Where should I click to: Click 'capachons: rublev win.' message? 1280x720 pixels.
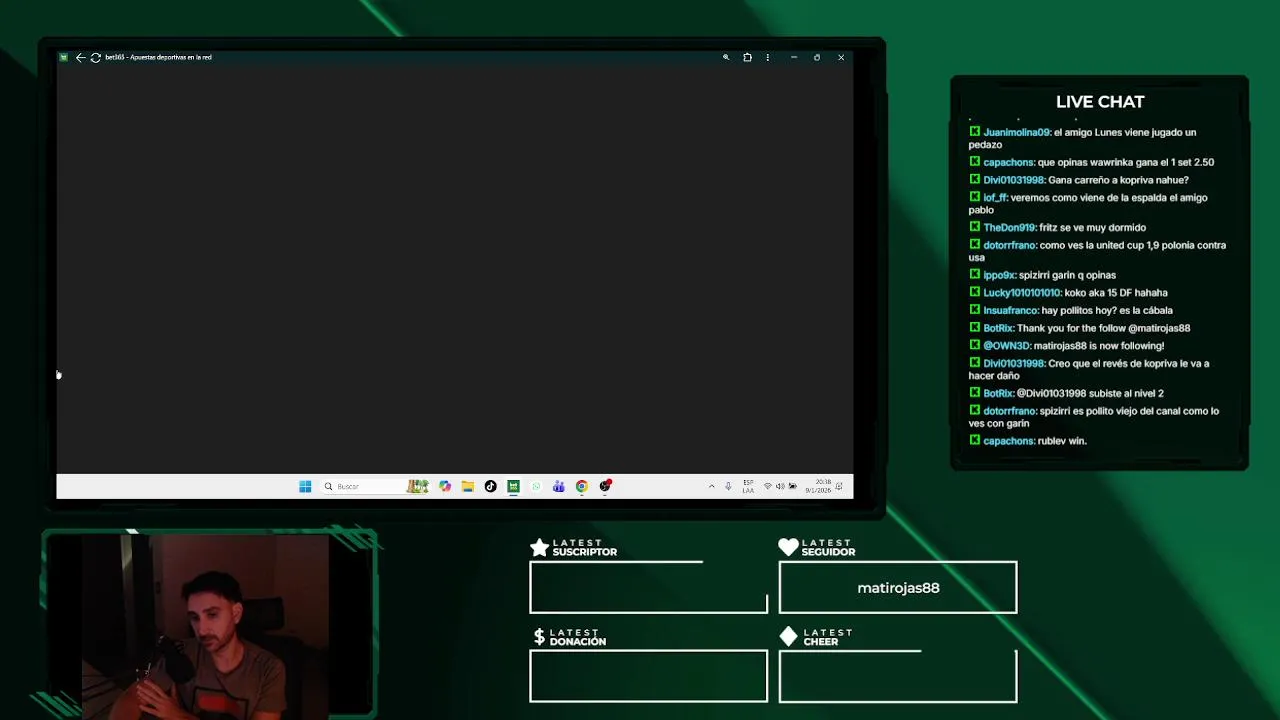(x=1028, y=440)
